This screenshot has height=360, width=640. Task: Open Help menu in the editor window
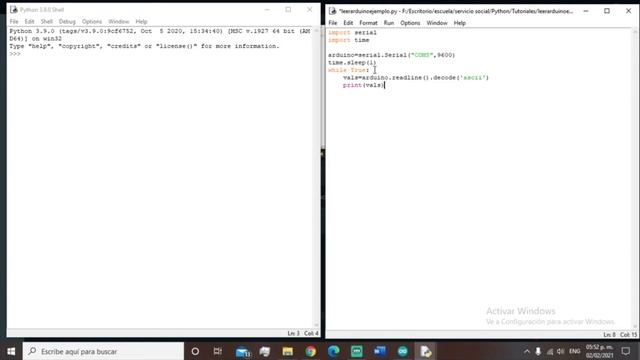tap(460, 23)
